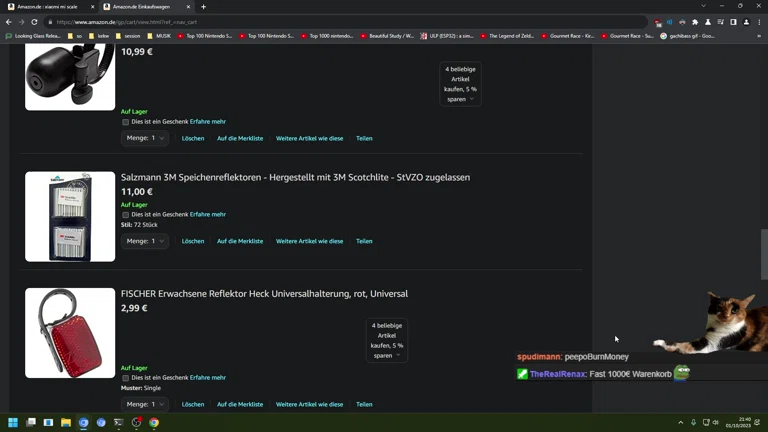Click Löschen for the Salzmann Speichenreflektoren
This screenshot has width=768, height=432.
click(x=193, y=241)
